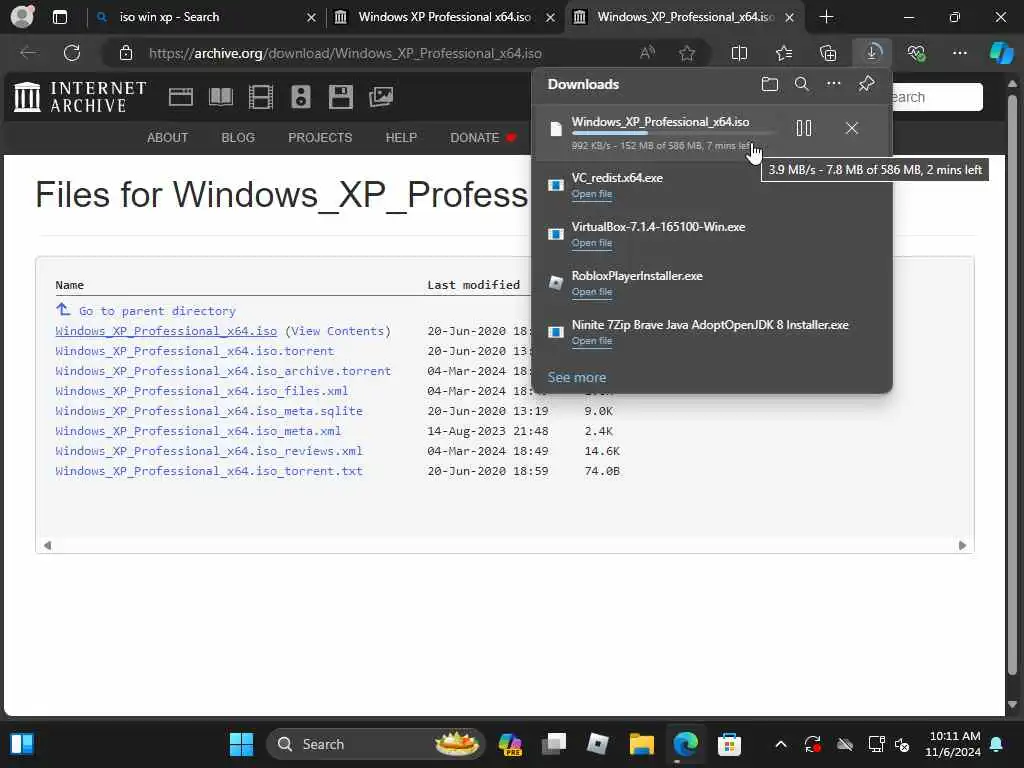Click Windows_XP_Professional_x64.iso file link
Image resolution: width=1024 pixels, height=768 pixels.
coord(166,331)
